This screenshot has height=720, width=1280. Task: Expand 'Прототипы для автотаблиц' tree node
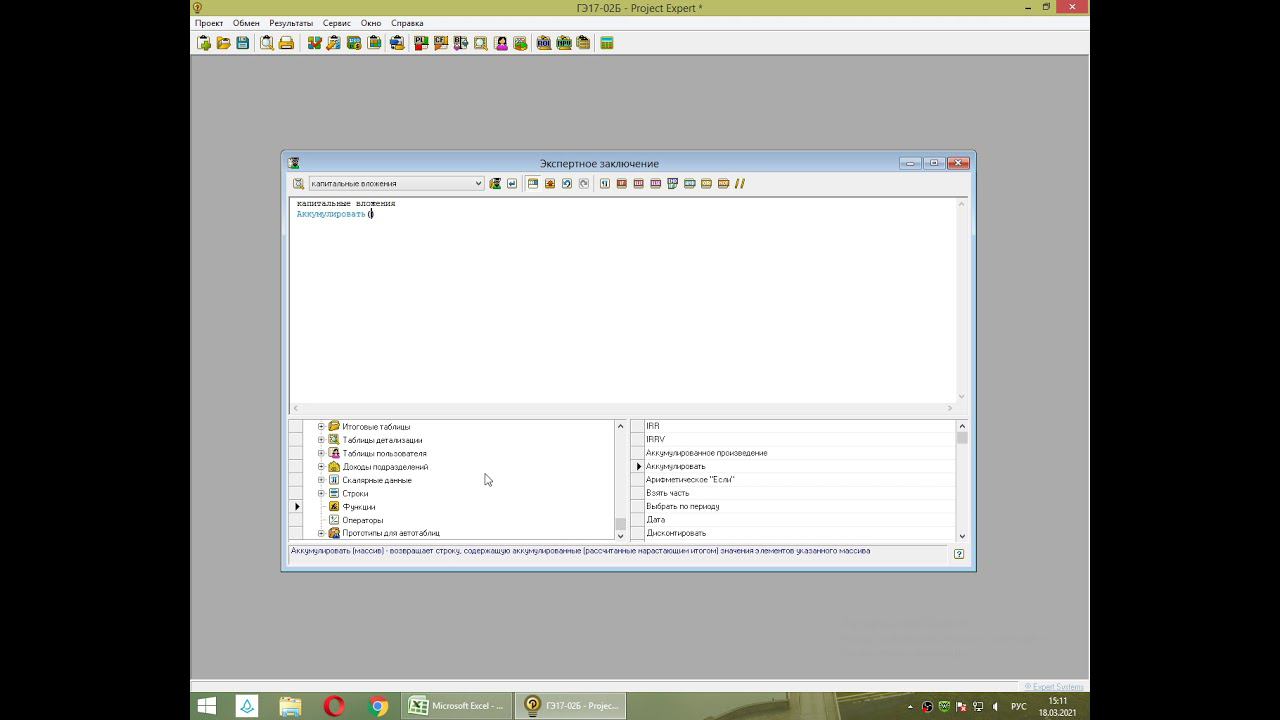pyautogui.click(x=321, y=533)
